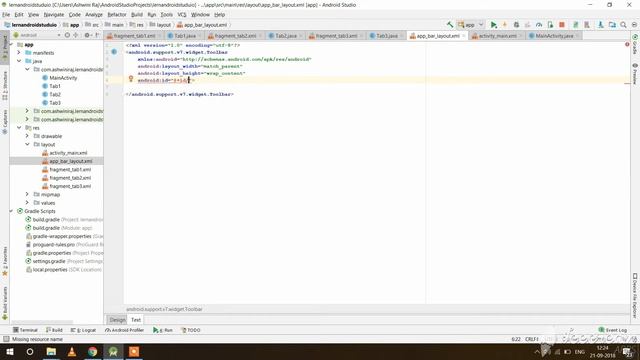The width and height of the screenshot is (640, 360).
Task: Open fragment_tab2.xml in the project tree
Action: coord(70,178)
